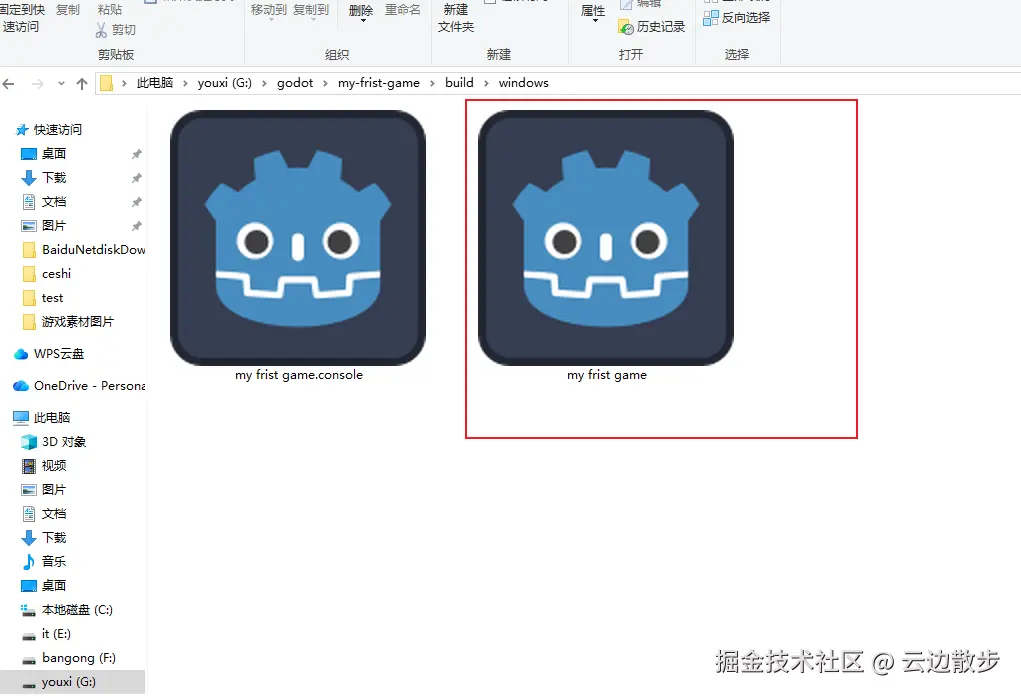Open the 属性 properties dropdown

pyautogui.click(x=593, y=13)
